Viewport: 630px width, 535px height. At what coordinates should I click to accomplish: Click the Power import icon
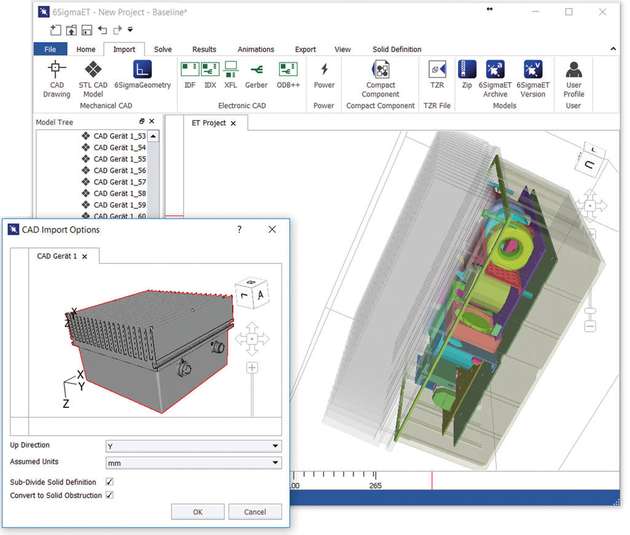(324, 75)
